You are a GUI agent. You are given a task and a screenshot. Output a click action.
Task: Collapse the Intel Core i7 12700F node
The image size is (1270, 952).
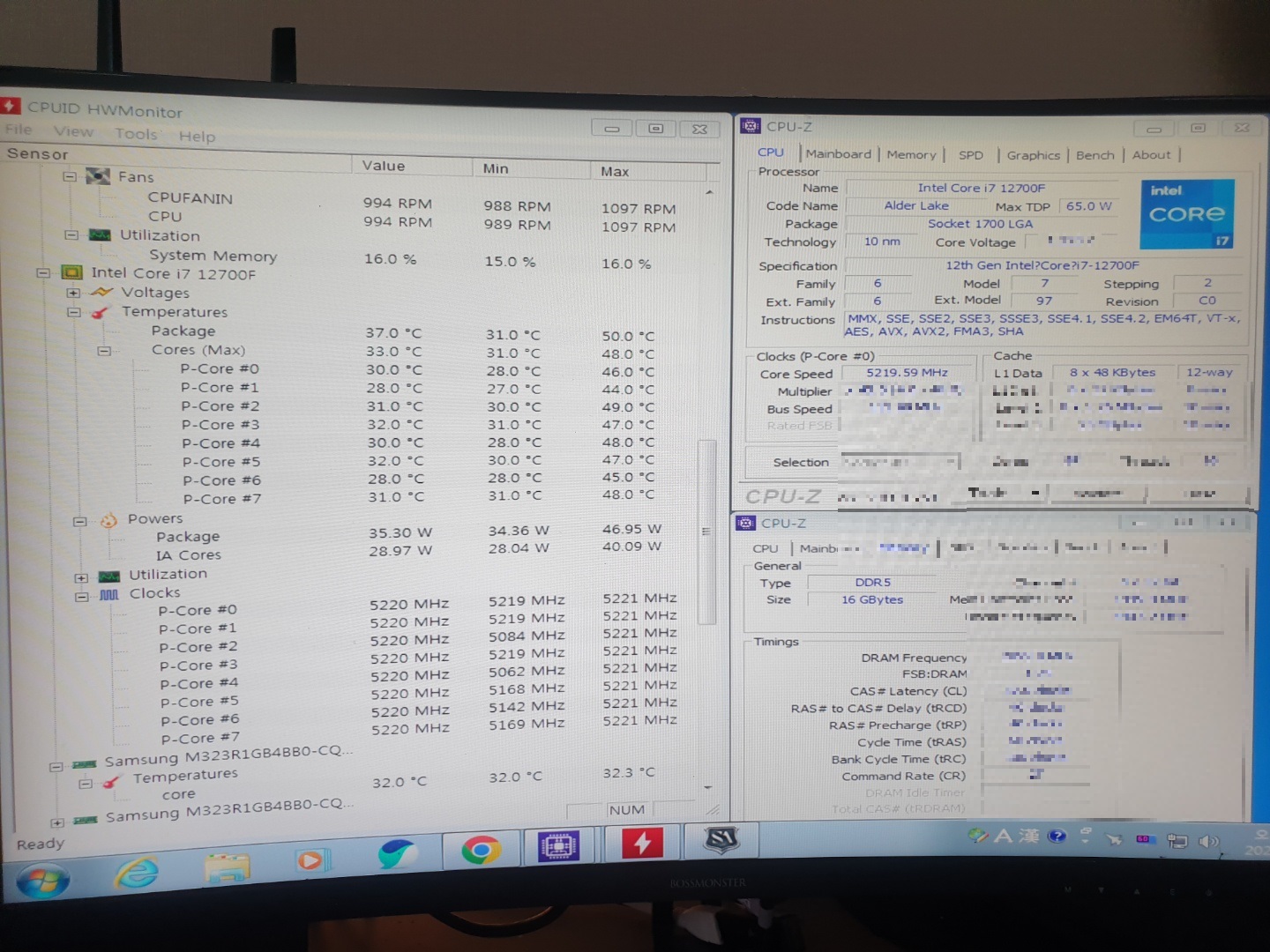pyautogui.click(x=42, y=273)
